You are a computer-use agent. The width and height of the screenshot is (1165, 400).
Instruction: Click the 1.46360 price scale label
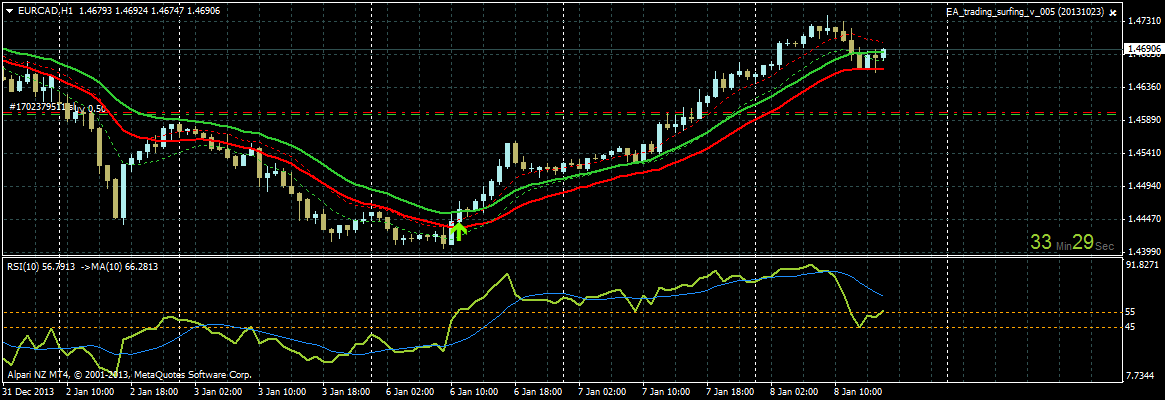(x=1143, y=88)
